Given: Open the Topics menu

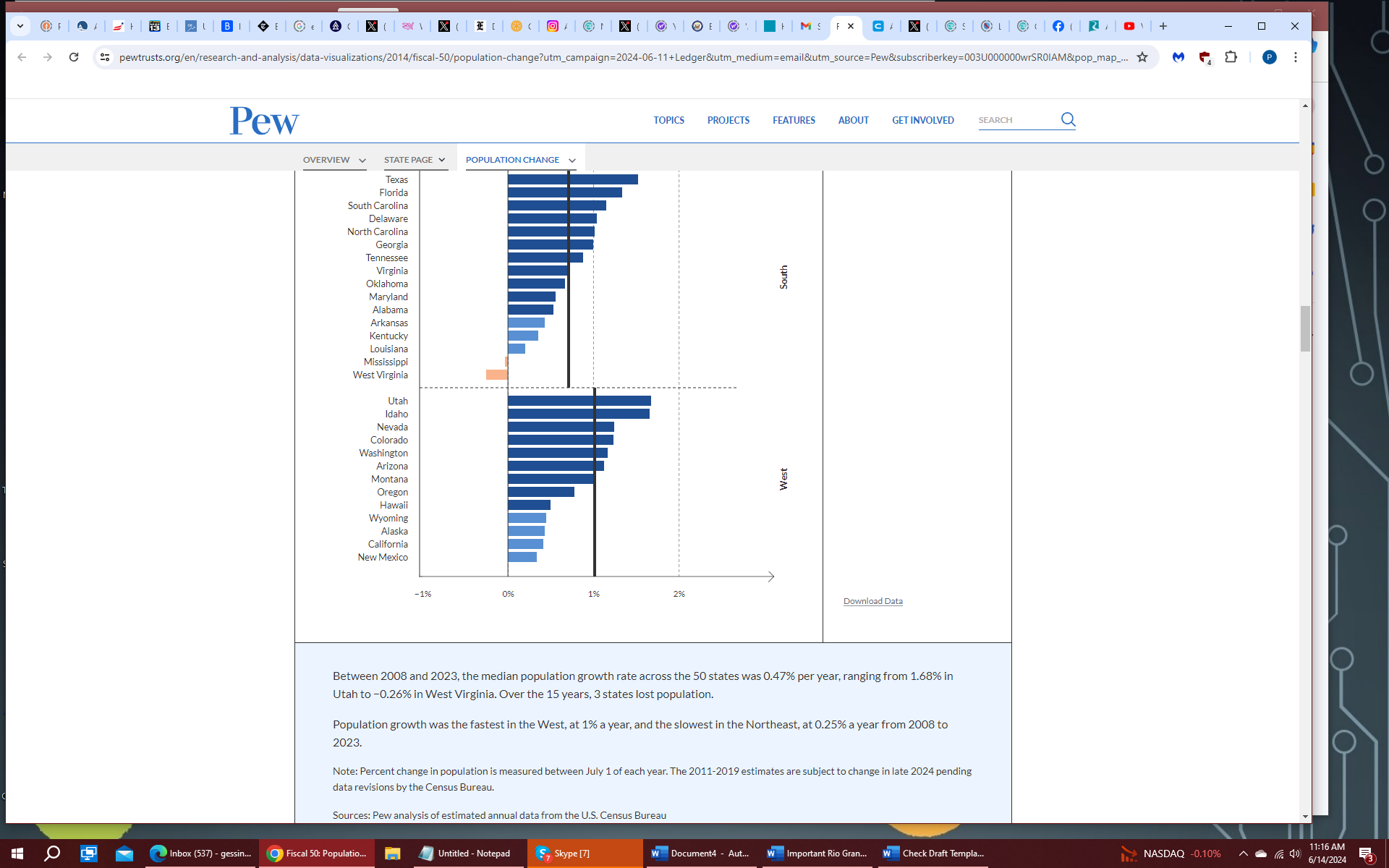Looking at the screenshot, I should coord(668,120).
